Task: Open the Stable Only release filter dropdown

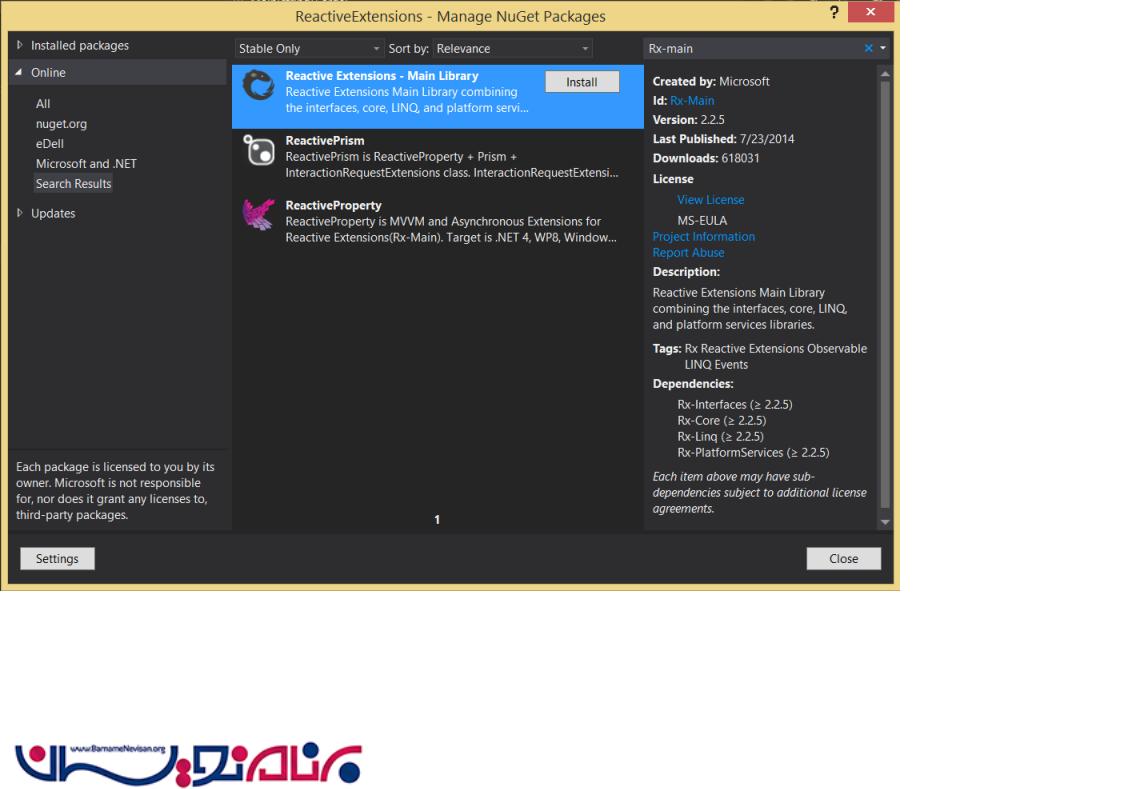Action: coord(309,48)
